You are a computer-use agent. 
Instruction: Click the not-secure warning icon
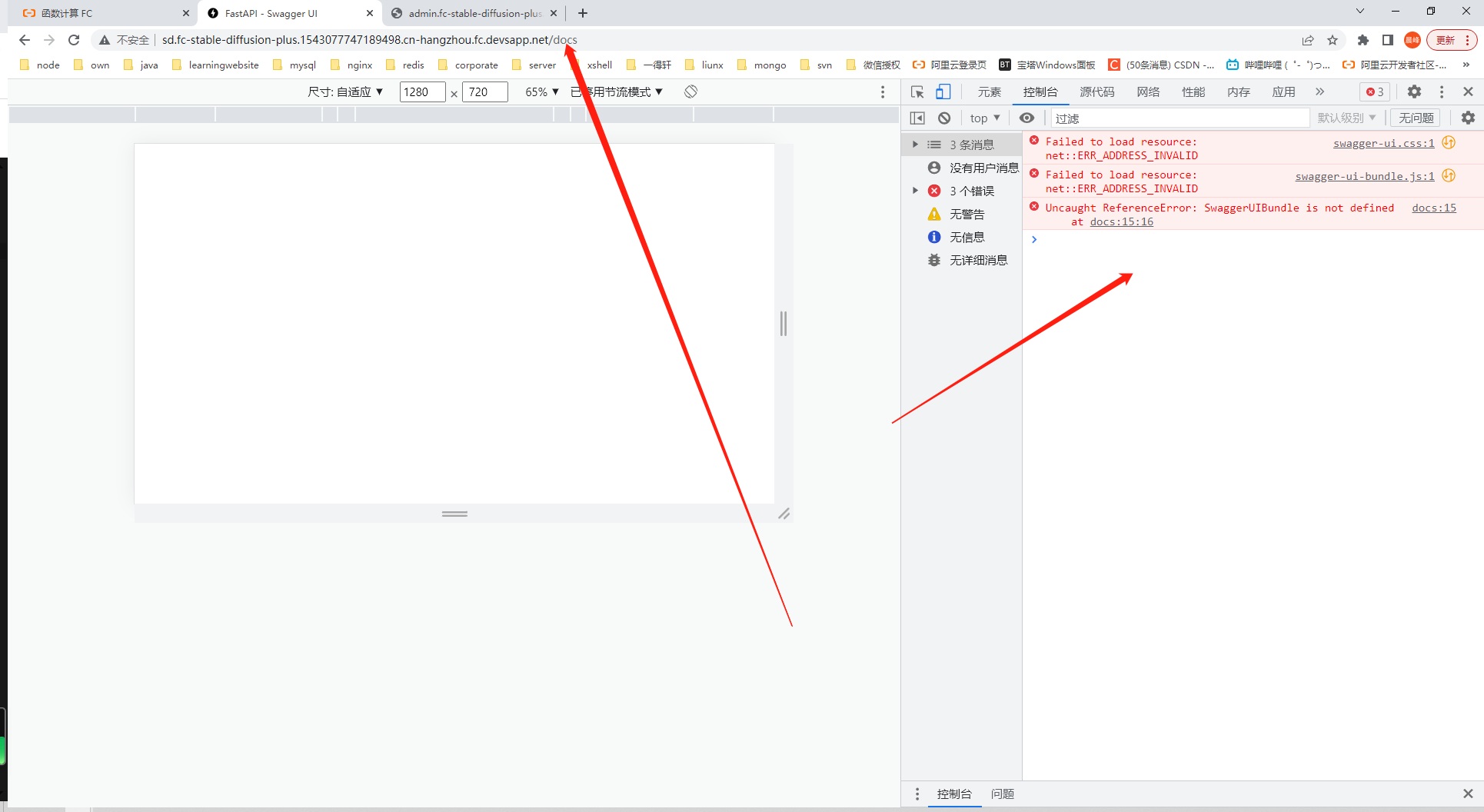click(105, 40)
